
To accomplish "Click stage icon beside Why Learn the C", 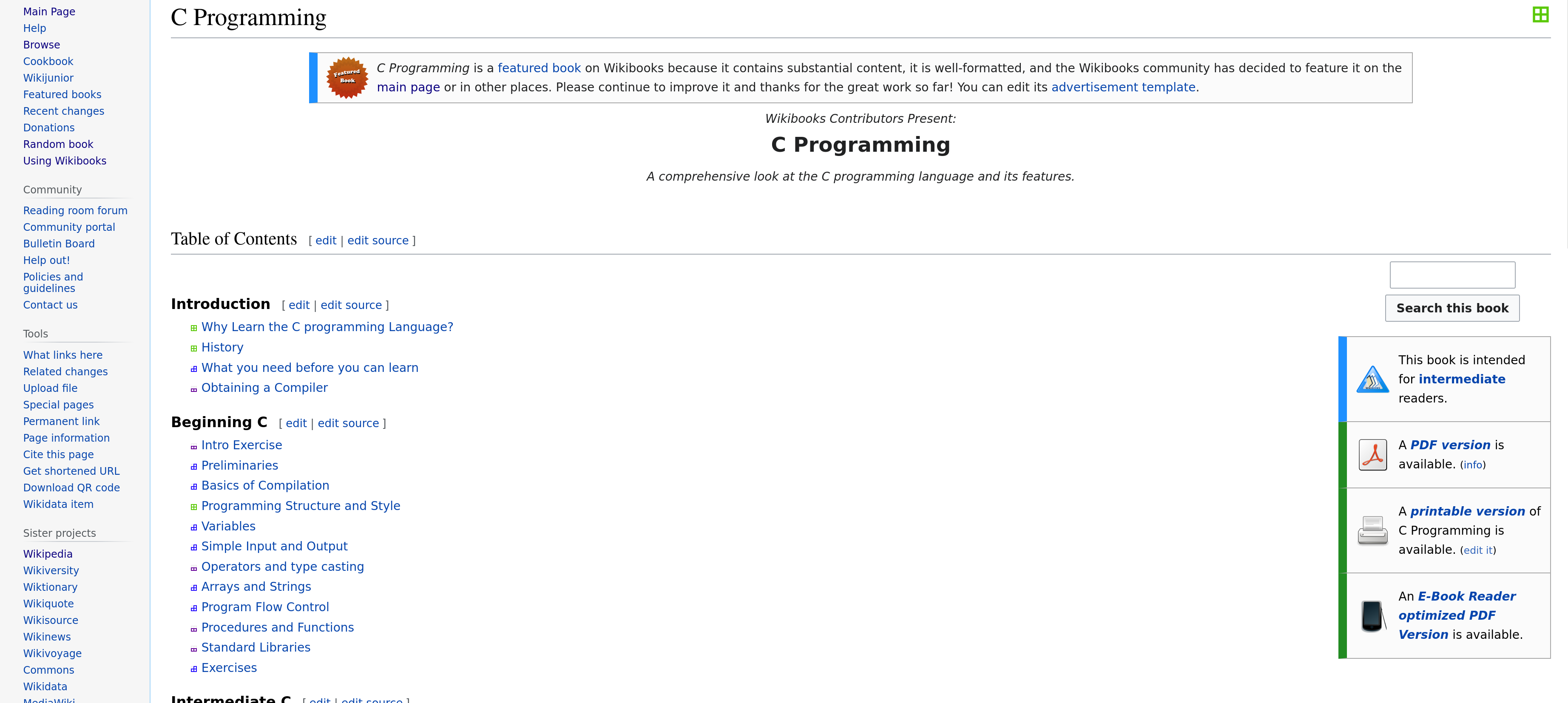I will (193, 328).
